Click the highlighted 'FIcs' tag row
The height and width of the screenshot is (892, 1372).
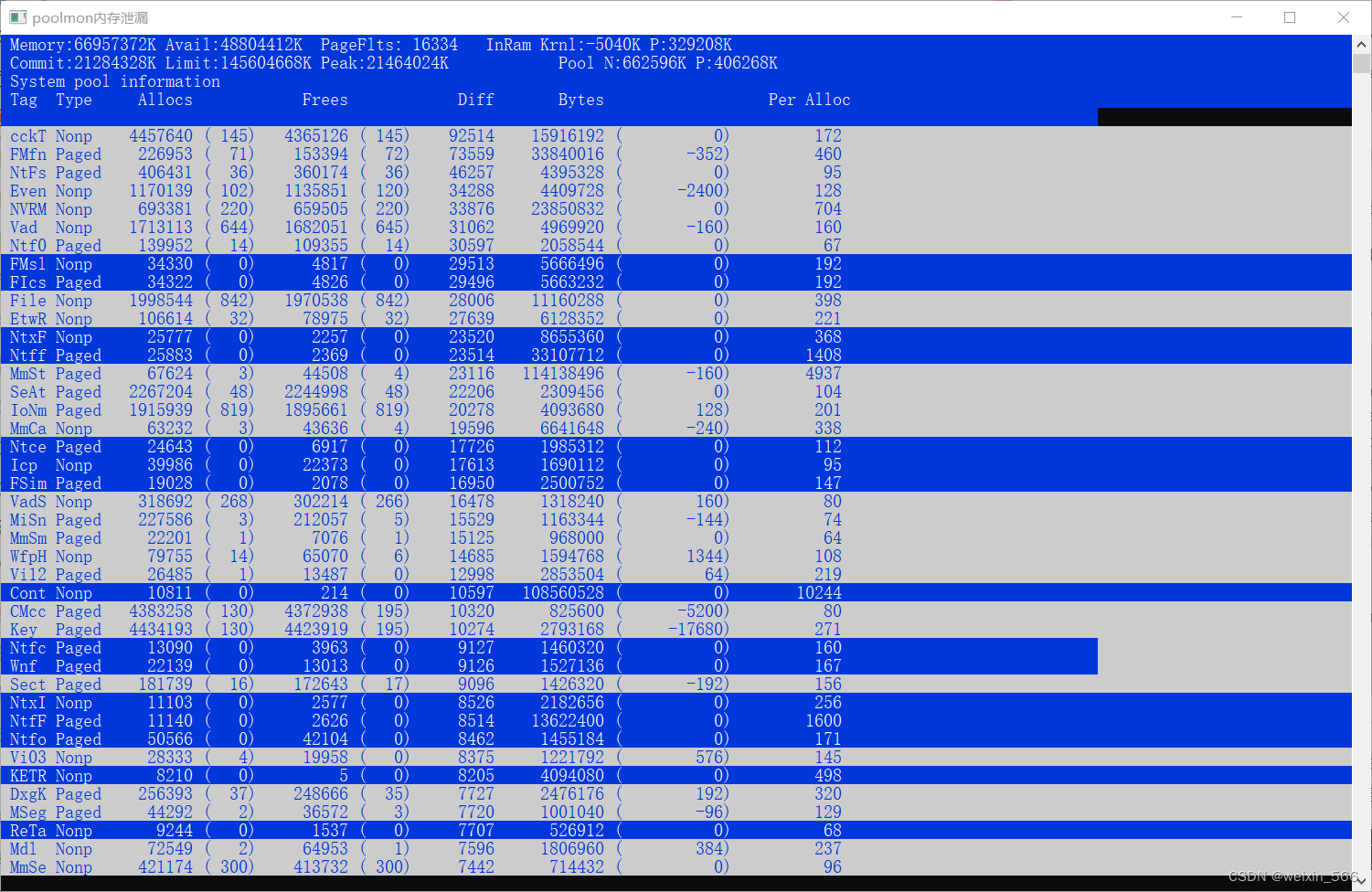click(x=676, y=281)
